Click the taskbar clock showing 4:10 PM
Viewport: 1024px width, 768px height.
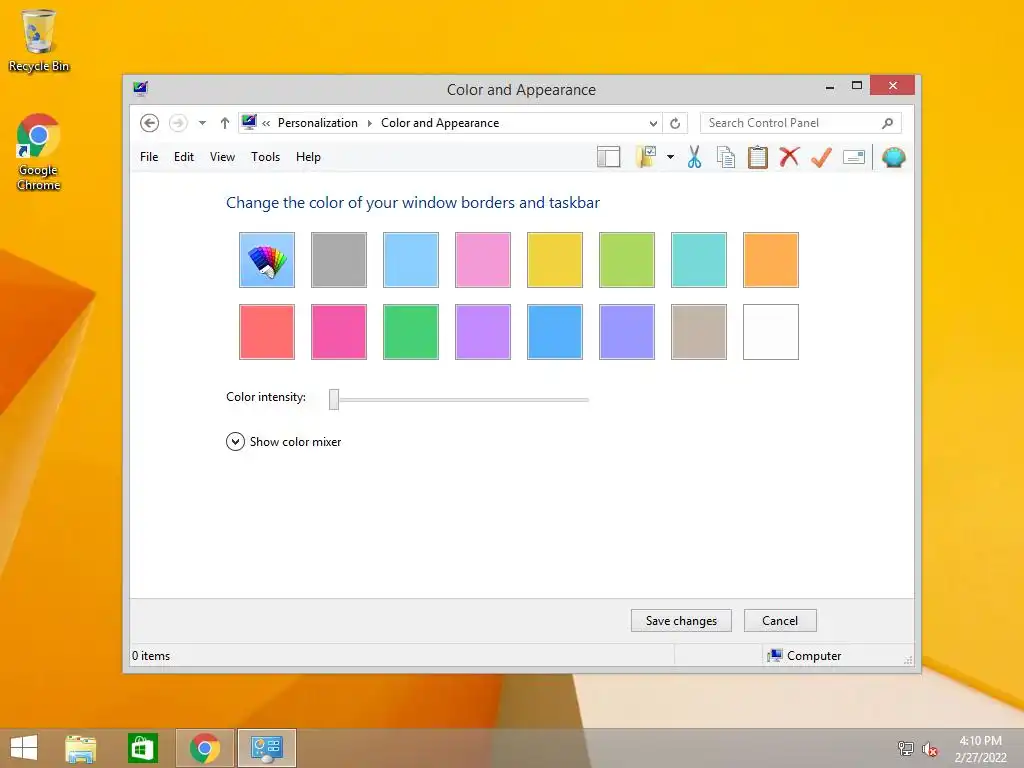[x=980, y=749]
